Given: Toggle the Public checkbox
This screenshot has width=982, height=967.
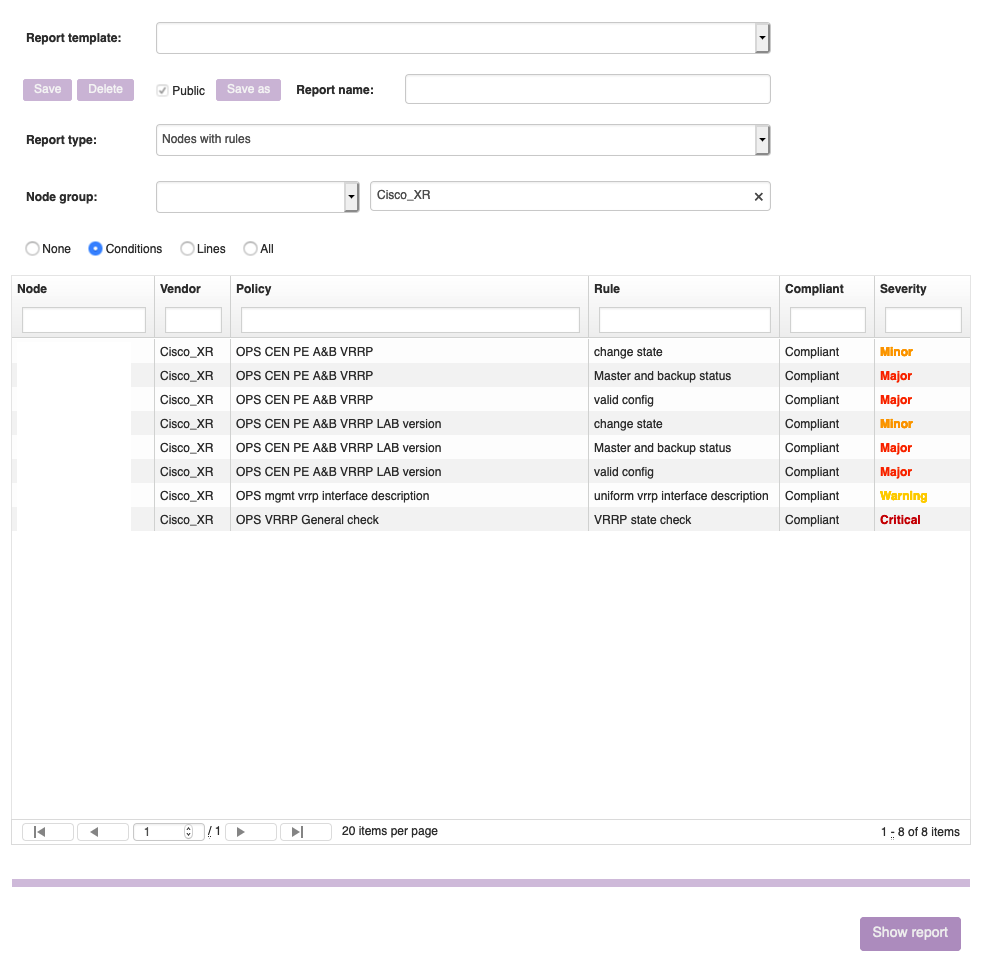Looking at the screenshot, I should (162, 90).
